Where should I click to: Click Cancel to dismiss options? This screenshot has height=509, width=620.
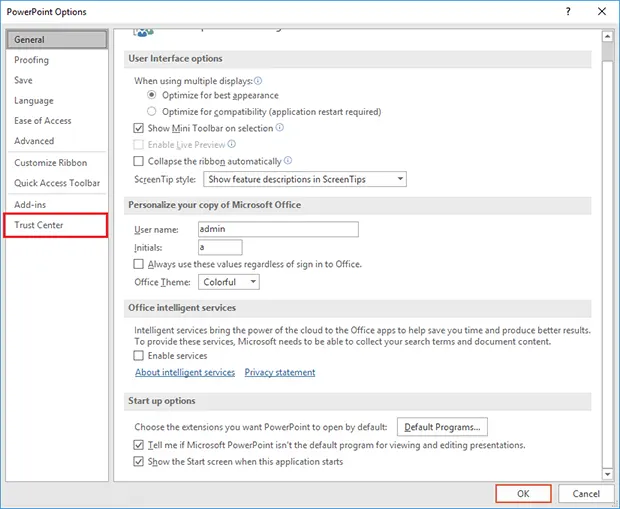click(x=586, y=494)
